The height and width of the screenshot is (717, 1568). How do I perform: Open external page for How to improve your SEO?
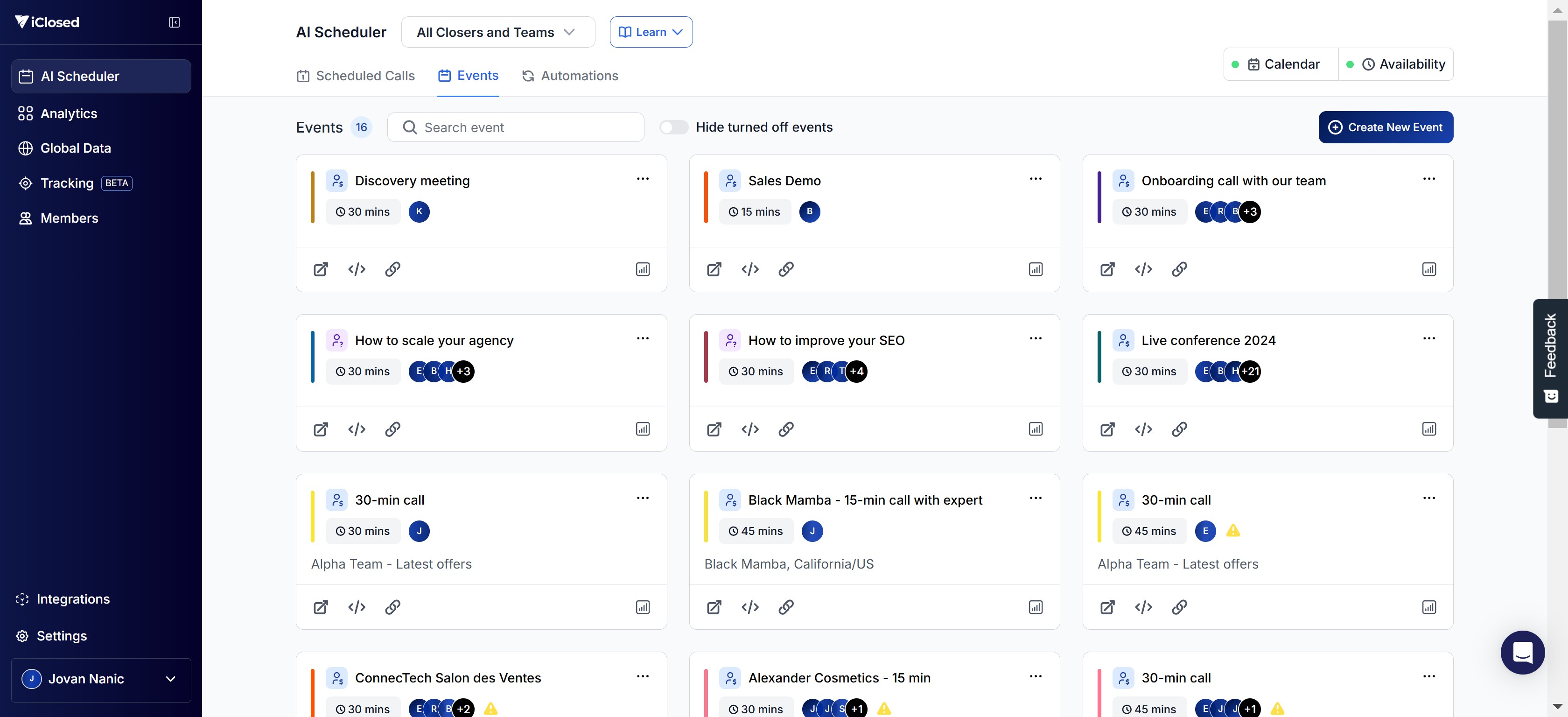(714, 429)
